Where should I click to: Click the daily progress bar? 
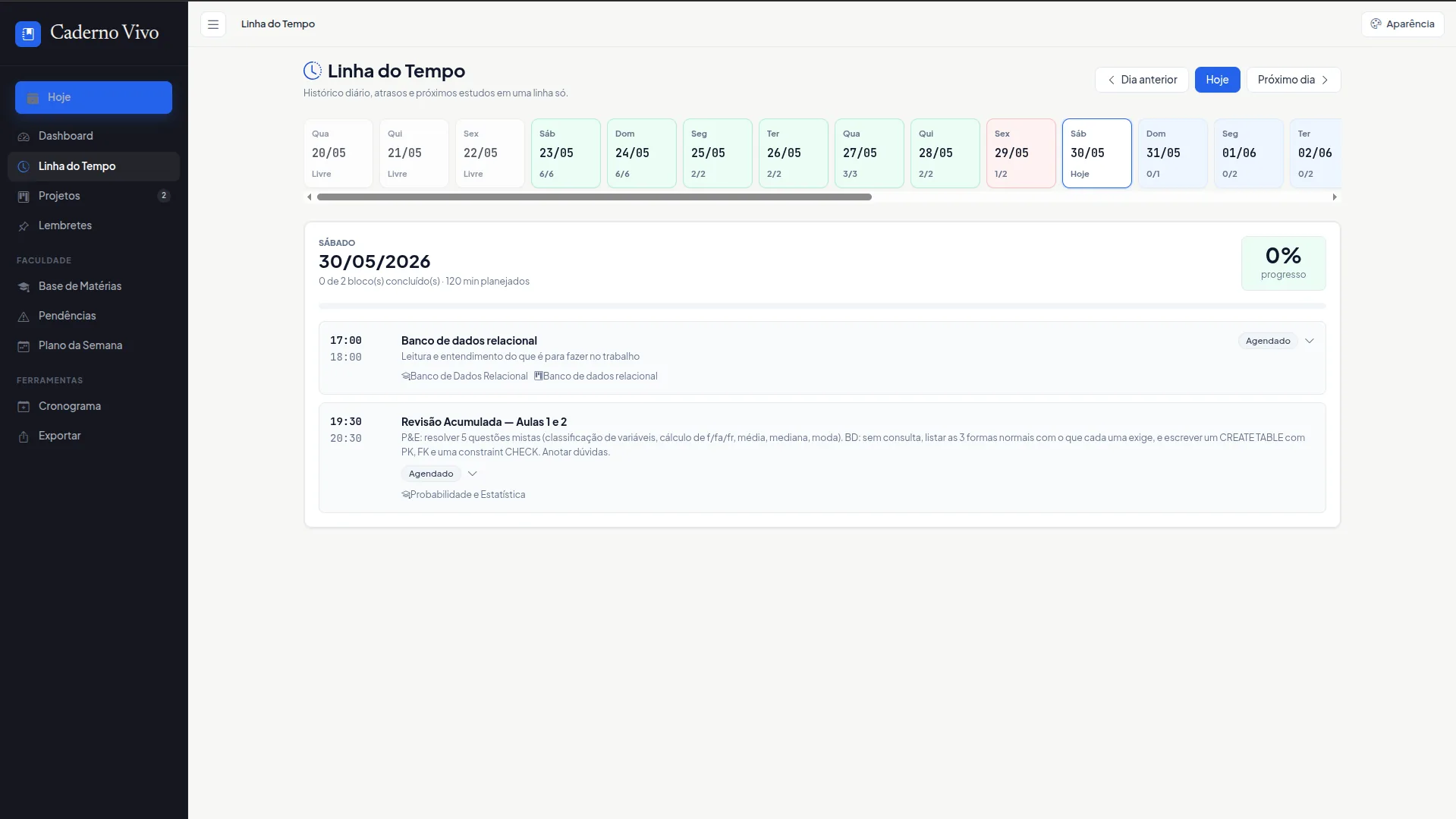tap(822, 306)
